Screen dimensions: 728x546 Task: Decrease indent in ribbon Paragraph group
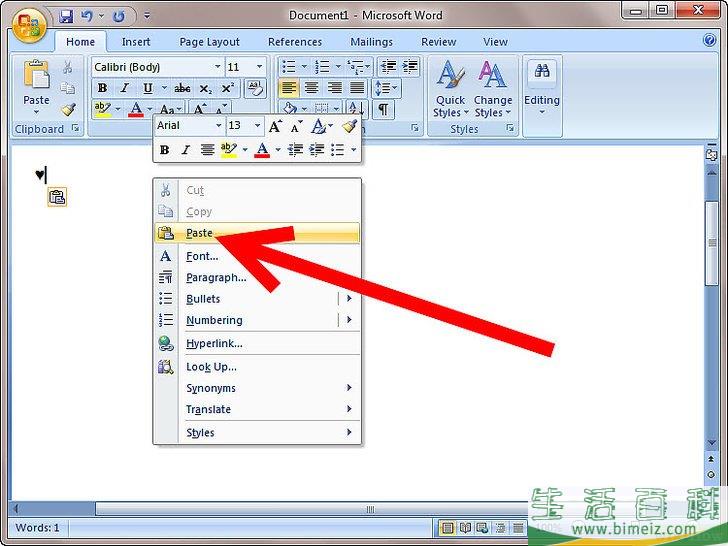click(388, 67)
